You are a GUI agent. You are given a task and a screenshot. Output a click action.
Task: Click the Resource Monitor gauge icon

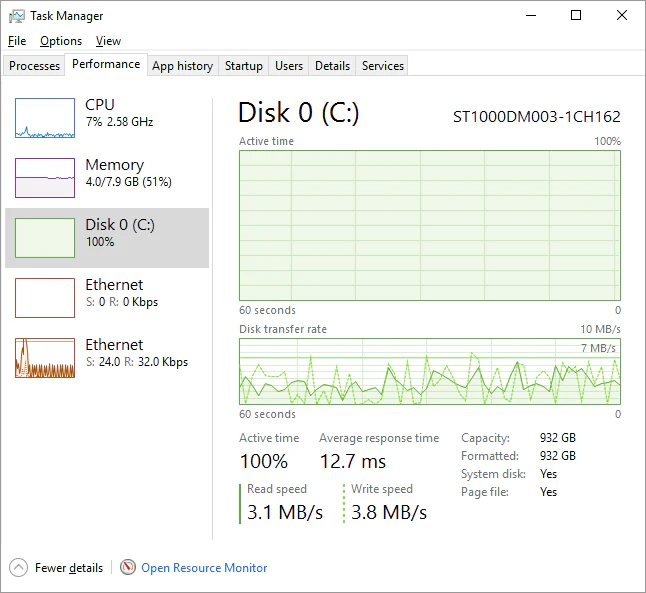click(127, 567)
